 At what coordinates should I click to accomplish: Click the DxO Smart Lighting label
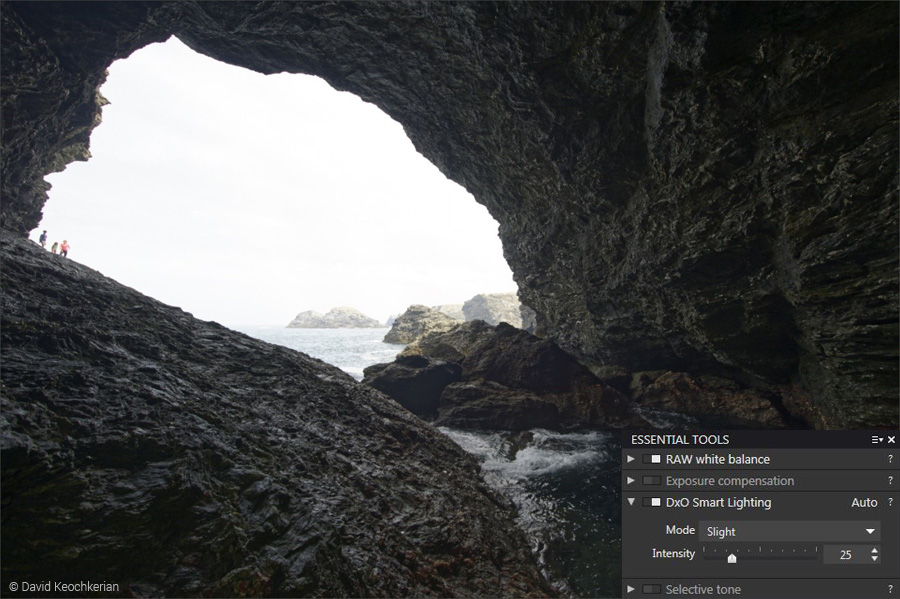pos(719,503)
